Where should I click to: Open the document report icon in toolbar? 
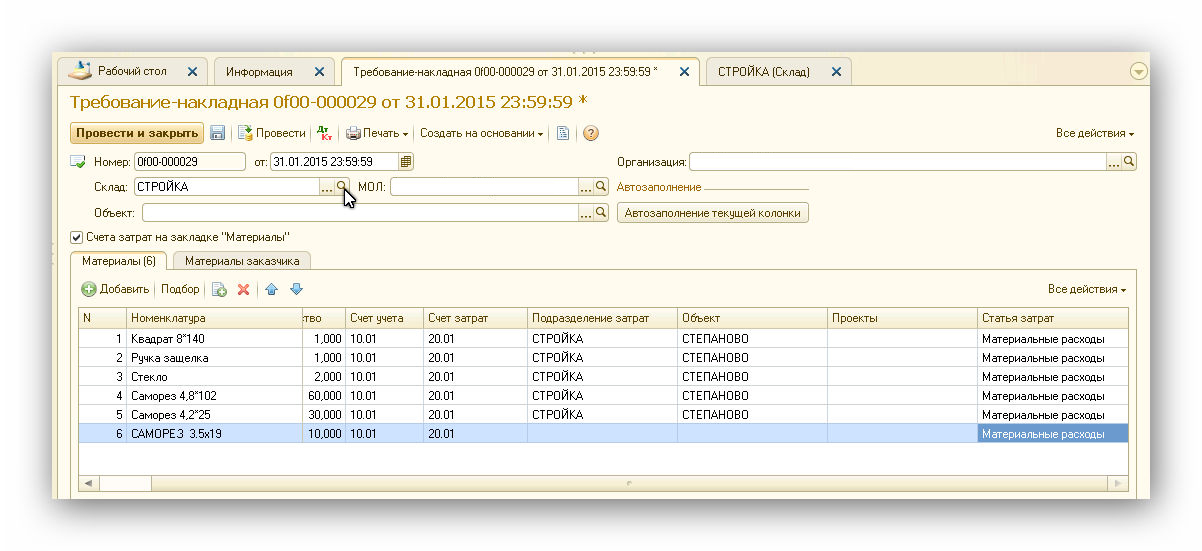click(x=564, y=133)
